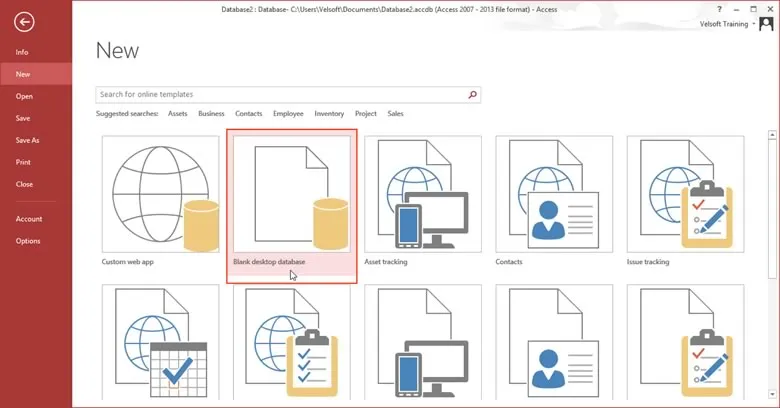Click the scrollbar down arrow

point(772,395)
